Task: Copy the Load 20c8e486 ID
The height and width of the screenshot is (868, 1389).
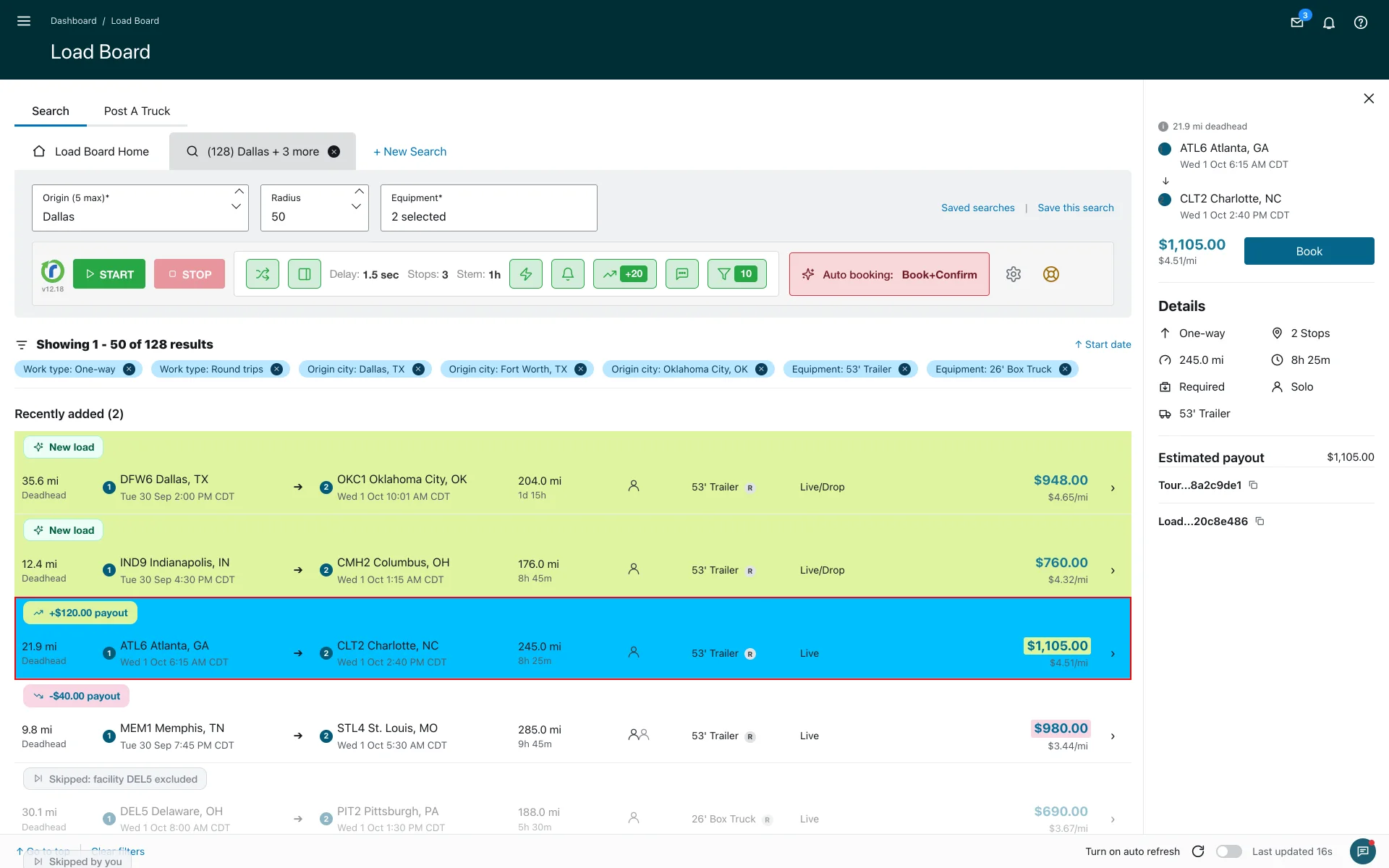Action: (x=1260, y=522)
